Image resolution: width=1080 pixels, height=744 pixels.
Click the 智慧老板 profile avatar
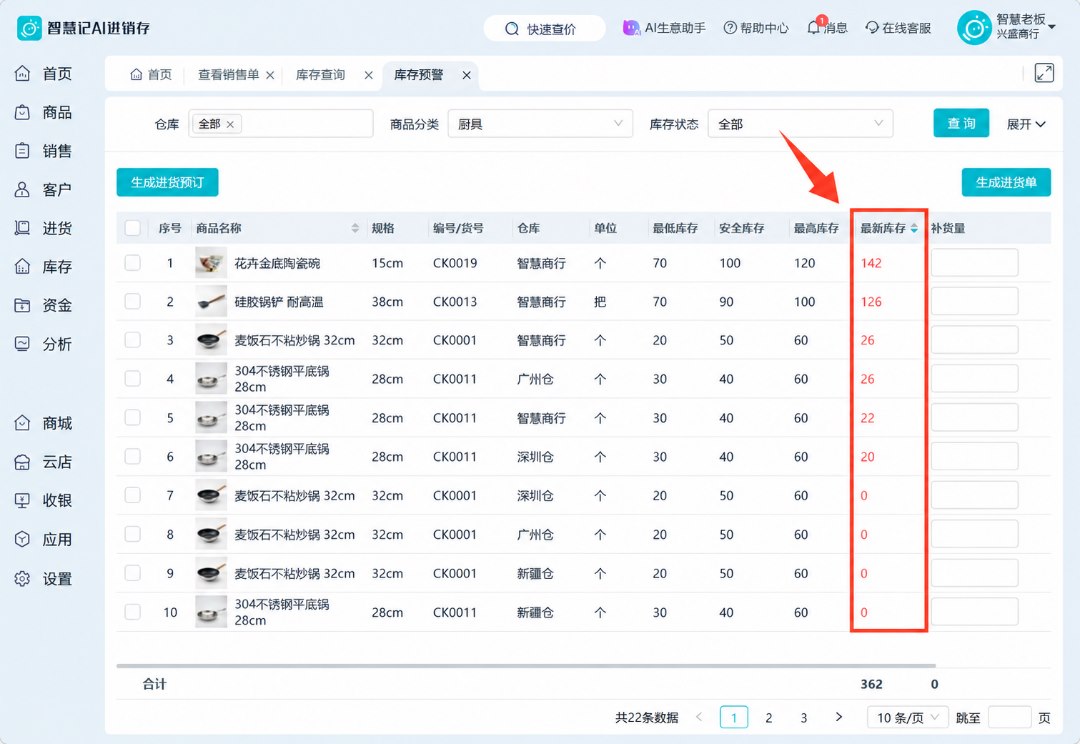coord(974,28)
